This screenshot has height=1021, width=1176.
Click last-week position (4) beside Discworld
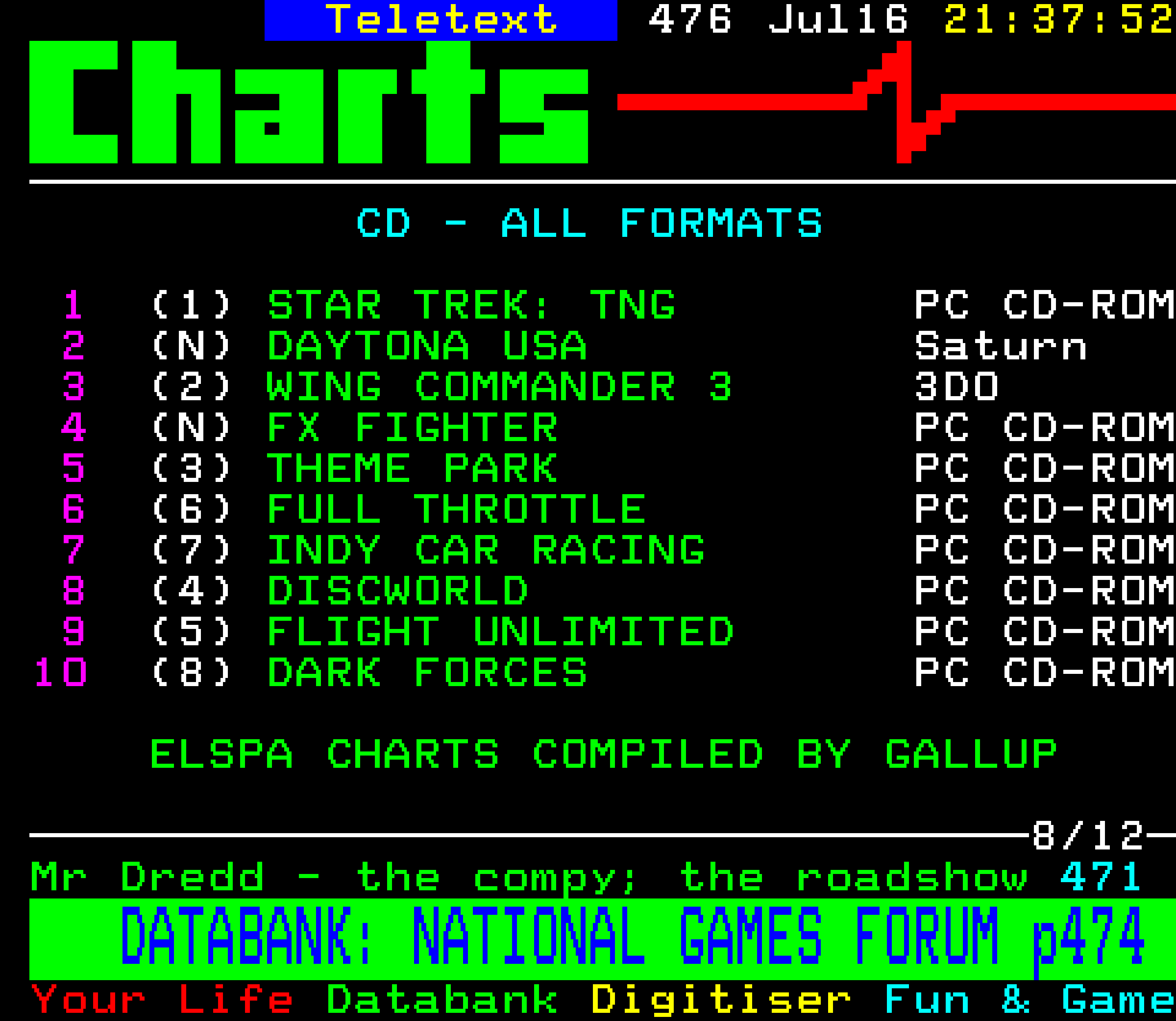coord(192,591)
